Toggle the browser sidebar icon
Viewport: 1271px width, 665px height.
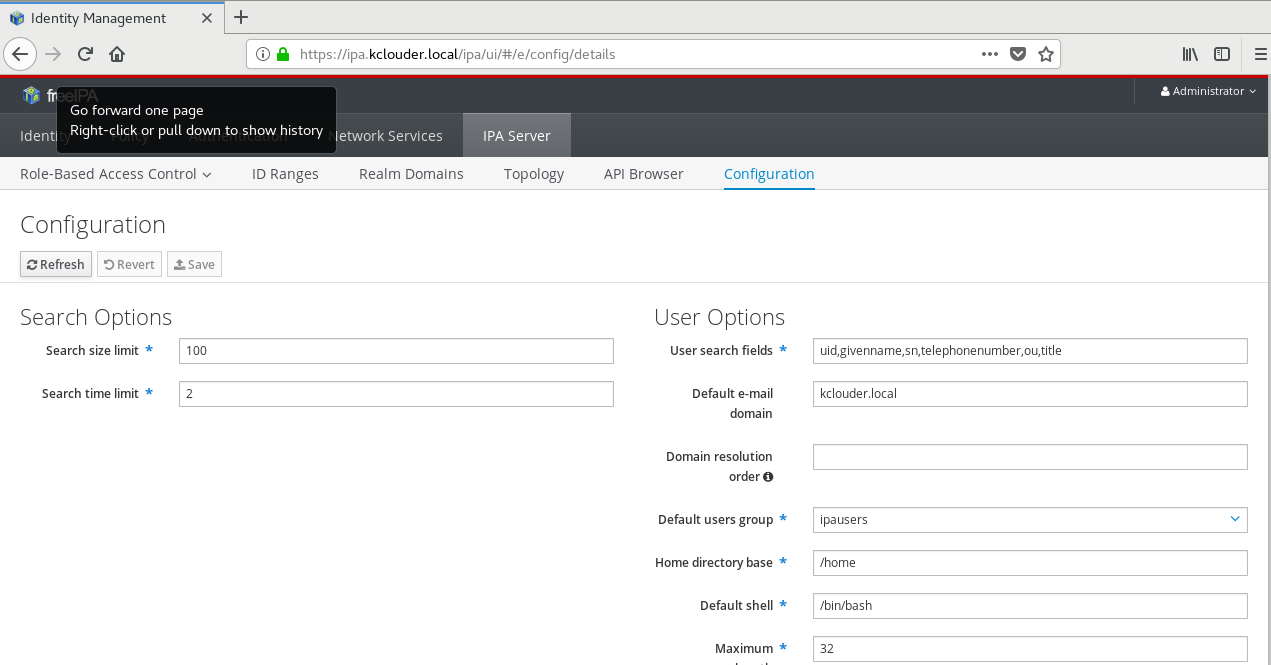click(x=1222, y=54)
